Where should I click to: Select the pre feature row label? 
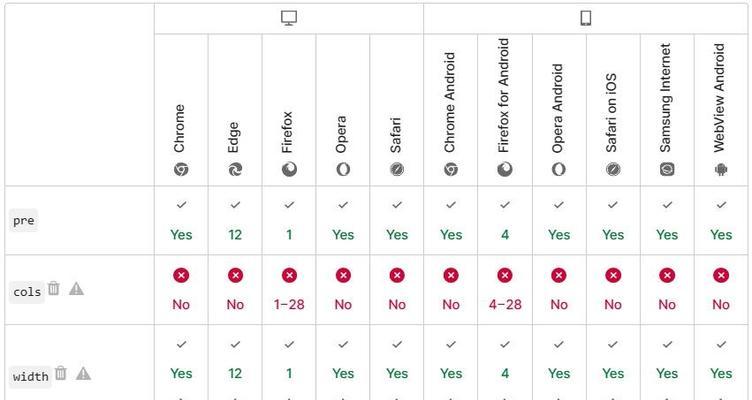click(x=24, y=221)
